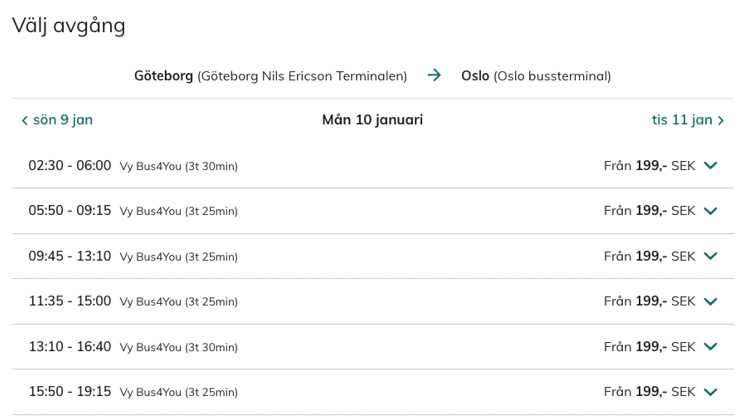Select the 02:30 - 06:00 departure time

[69, 166]
